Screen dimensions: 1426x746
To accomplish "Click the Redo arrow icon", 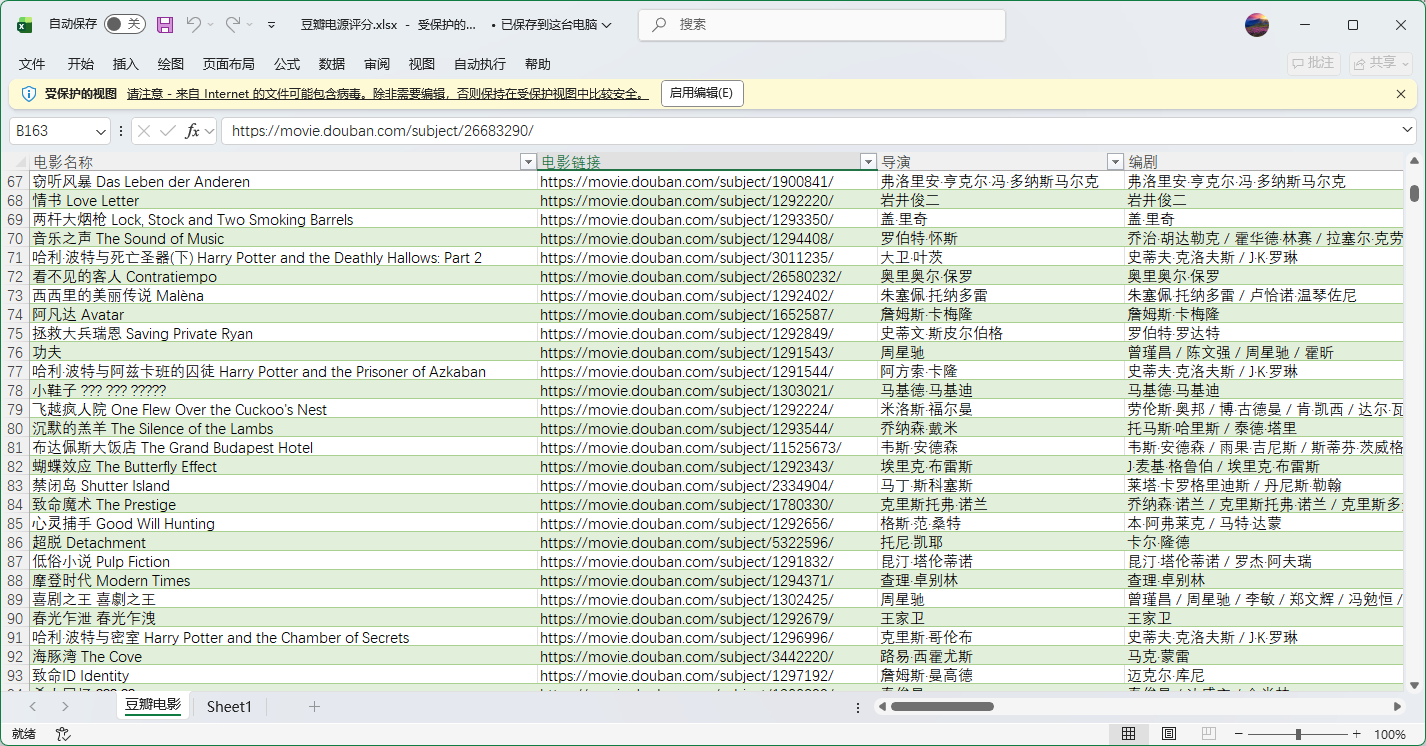I will [232, 25].
